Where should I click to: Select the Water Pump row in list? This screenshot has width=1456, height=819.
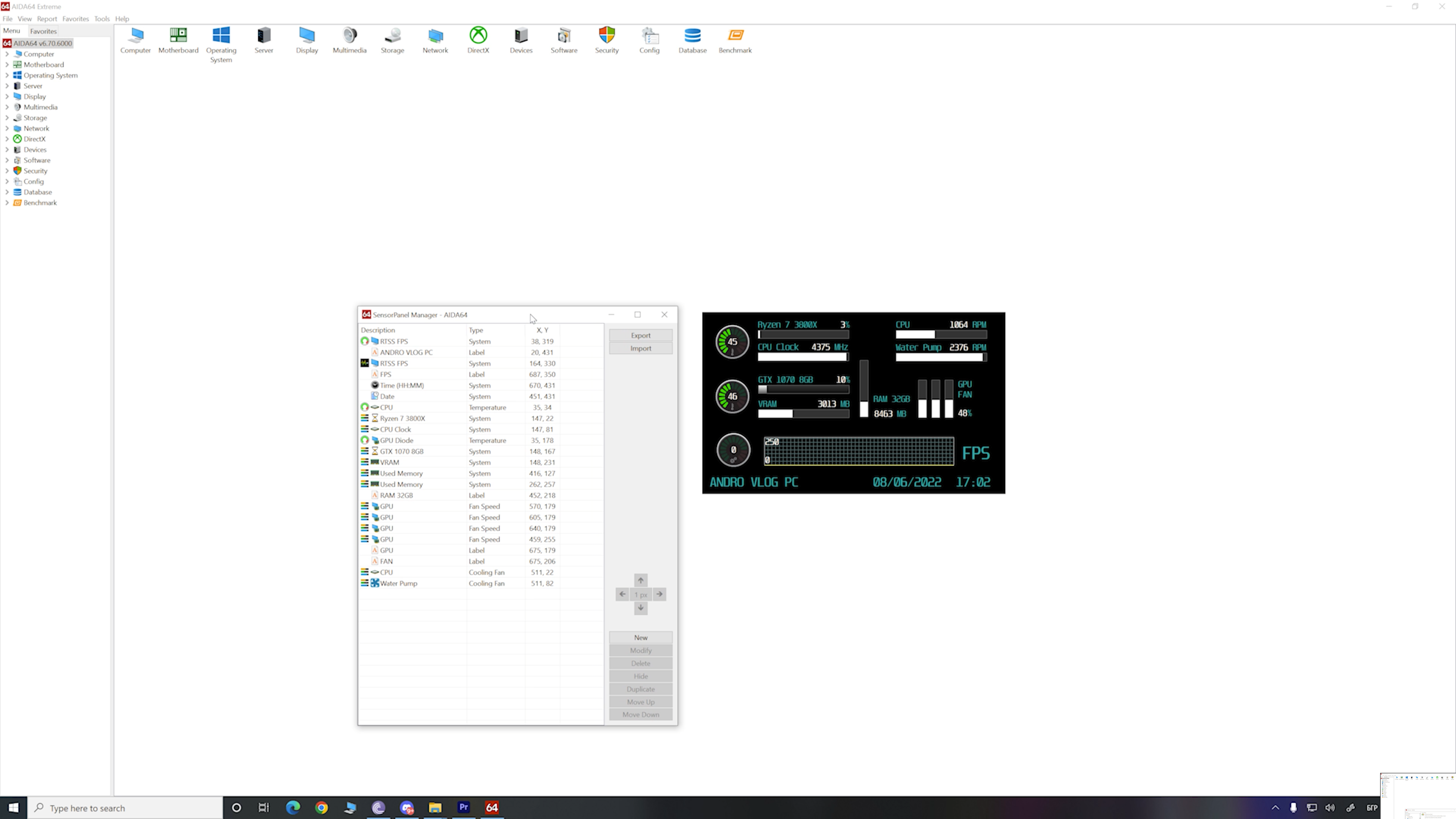481,583
